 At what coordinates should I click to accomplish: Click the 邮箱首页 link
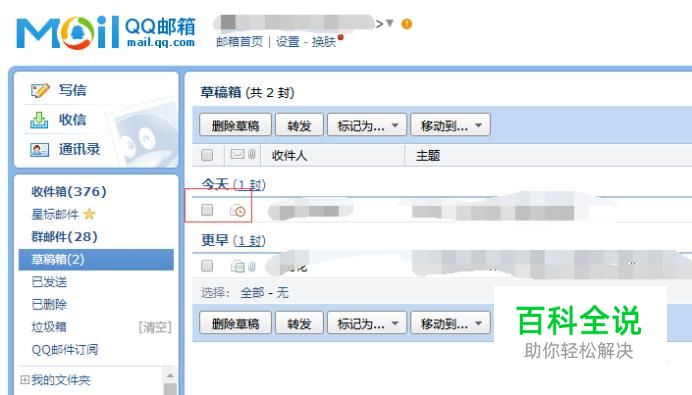click(239, 42)
